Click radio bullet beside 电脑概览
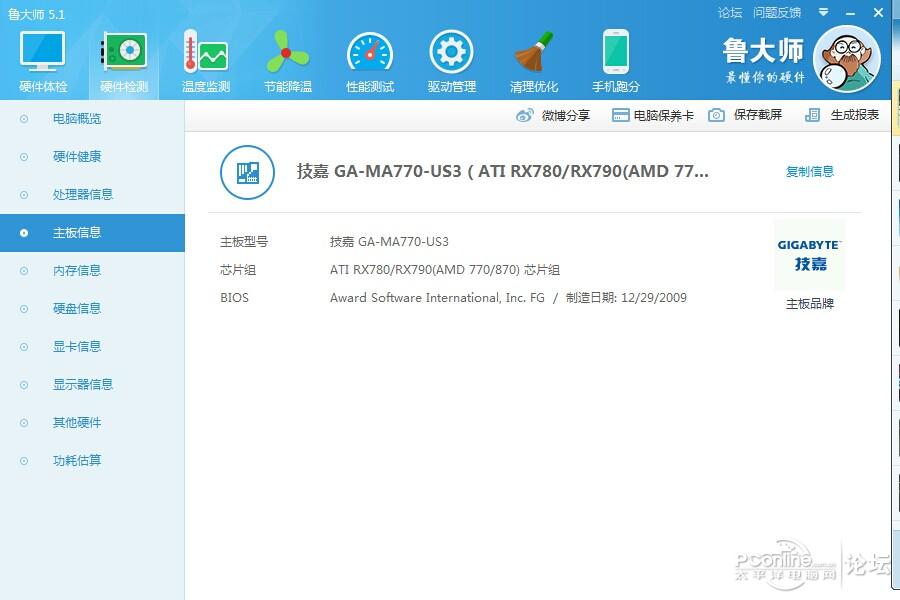Image resolution: width=900 pixels, height=600 pixels. point(24,119)
